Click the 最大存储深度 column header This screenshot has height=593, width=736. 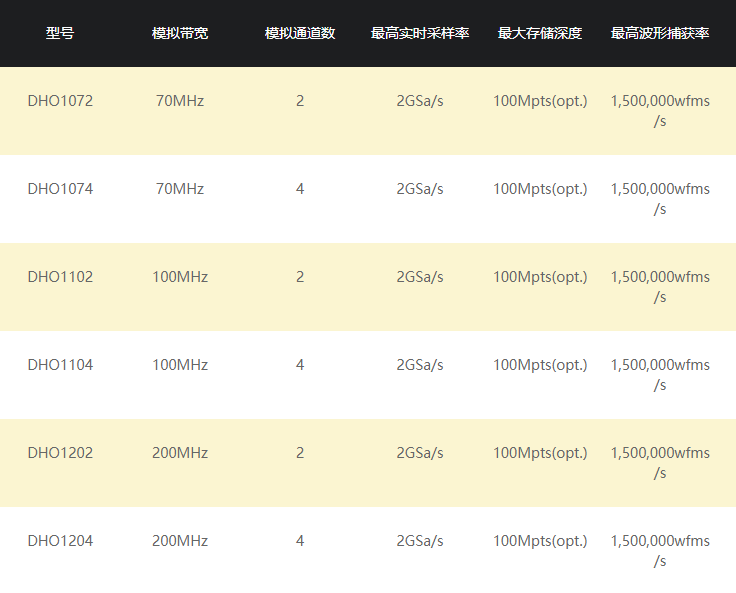[x=540, y=33]
